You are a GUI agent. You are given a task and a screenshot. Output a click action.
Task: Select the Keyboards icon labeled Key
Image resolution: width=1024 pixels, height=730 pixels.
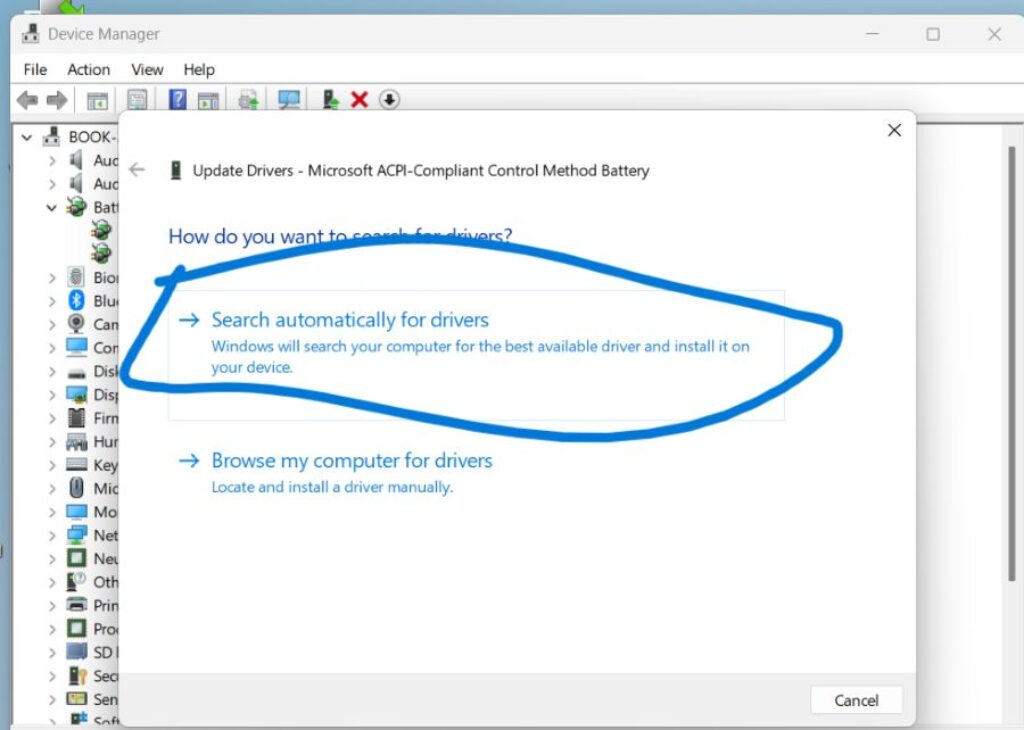click(x=76, y=464)
